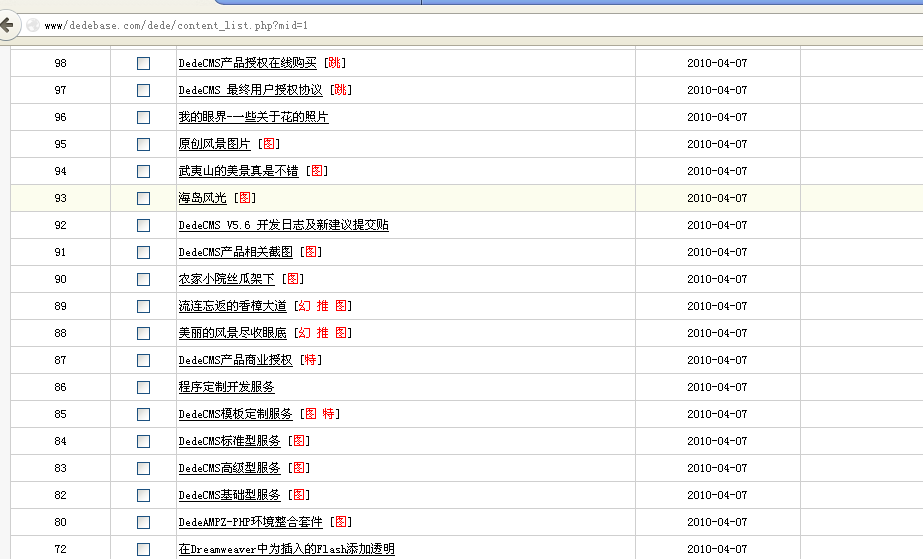Click the site globe icon in address bar
The height and width of the screenshot is (559, 923).
34,25
